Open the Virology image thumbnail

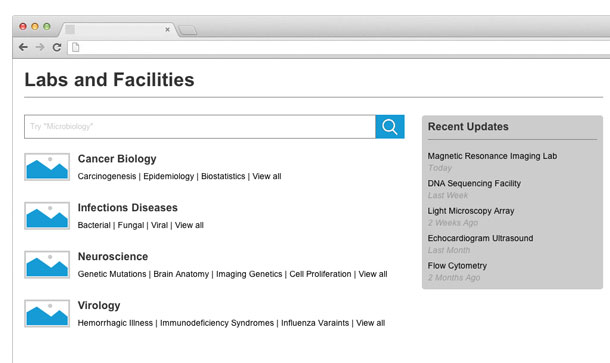(x=47, y=313)
